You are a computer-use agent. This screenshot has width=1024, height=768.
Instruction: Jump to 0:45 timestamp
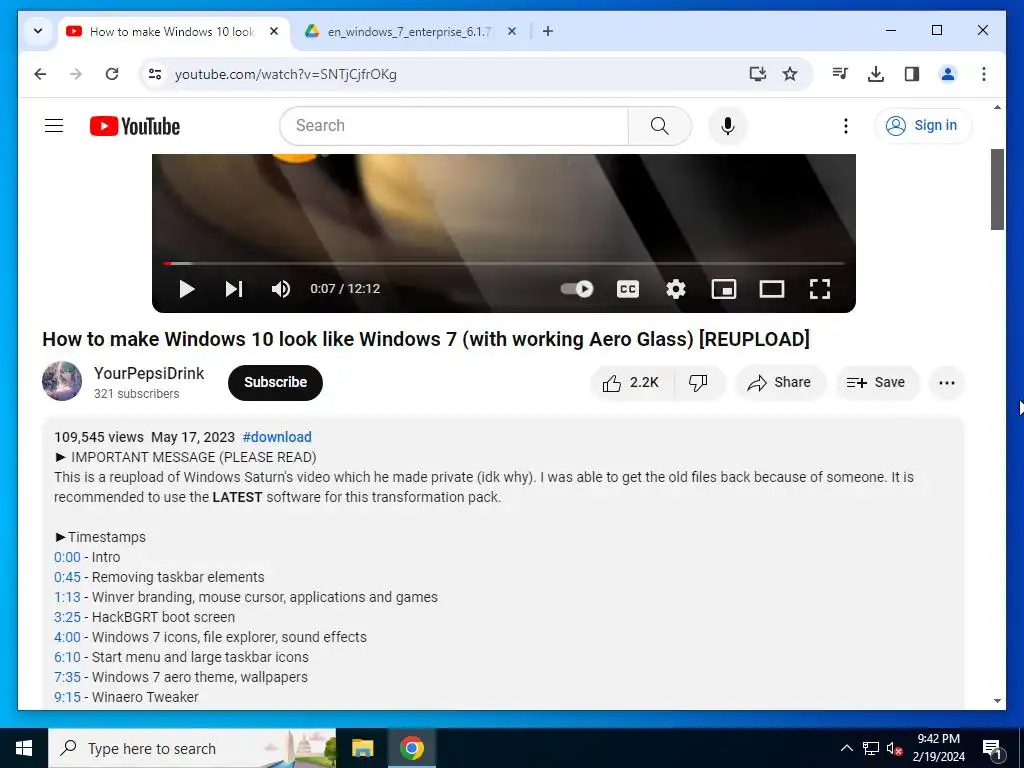click(67, 577)
